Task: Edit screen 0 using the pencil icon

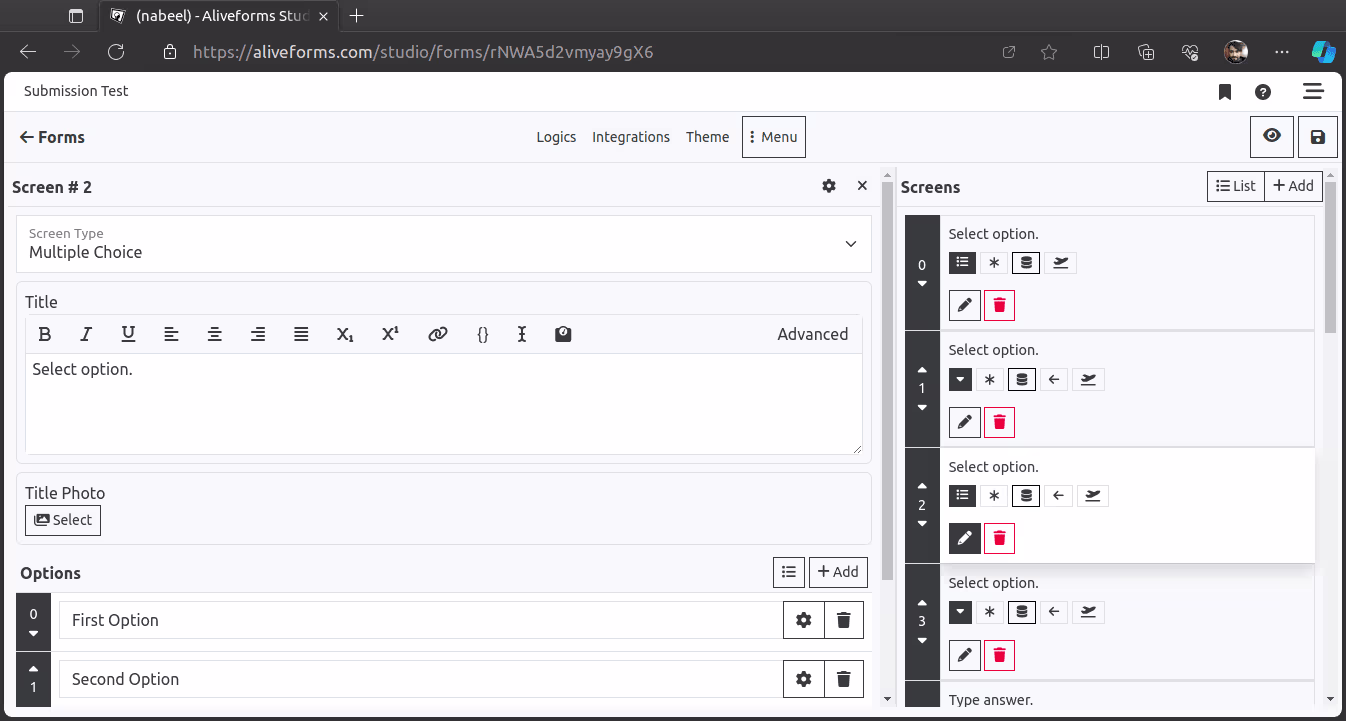Action: tap(964, 305)
